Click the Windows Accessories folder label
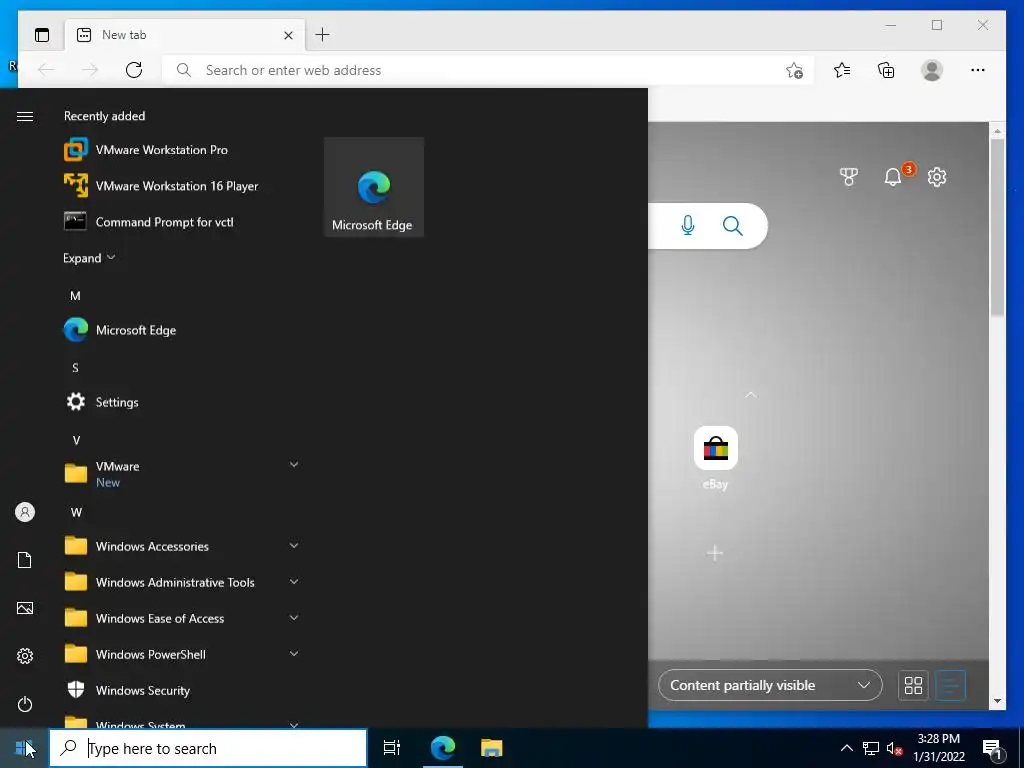The width and height of the screenshot is (1024, 768). [152, 547]
